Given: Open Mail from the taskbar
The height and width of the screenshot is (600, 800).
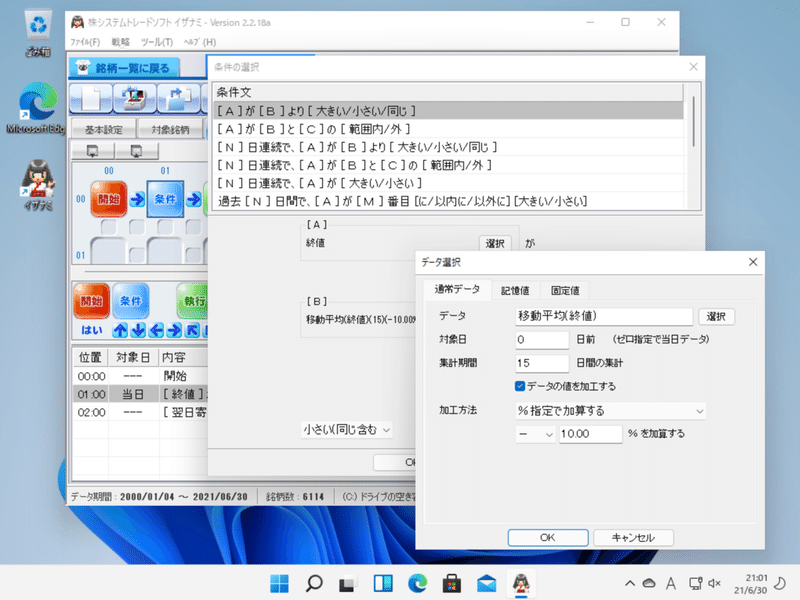Looking at the screenshot, I should (486, 583).
